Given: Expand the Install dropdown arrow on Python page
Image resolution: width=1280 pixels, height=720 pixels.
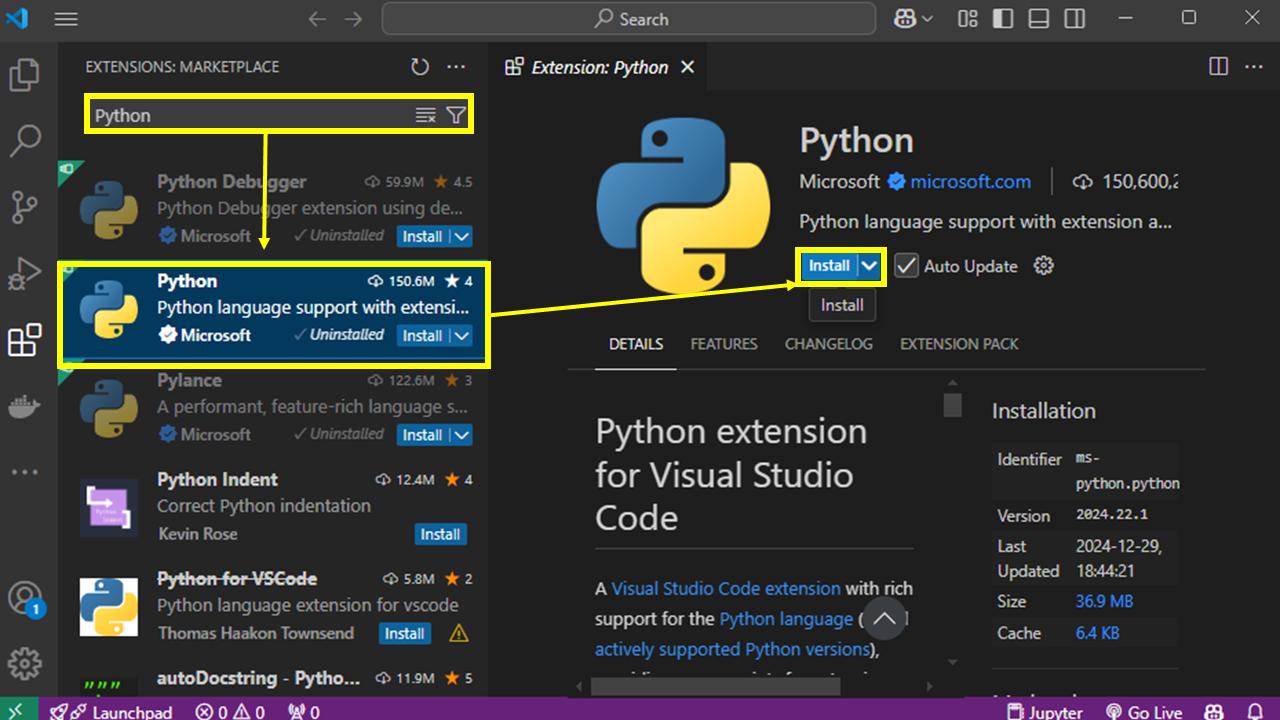Looking at the screenshot, I should [x=871, y=266].
